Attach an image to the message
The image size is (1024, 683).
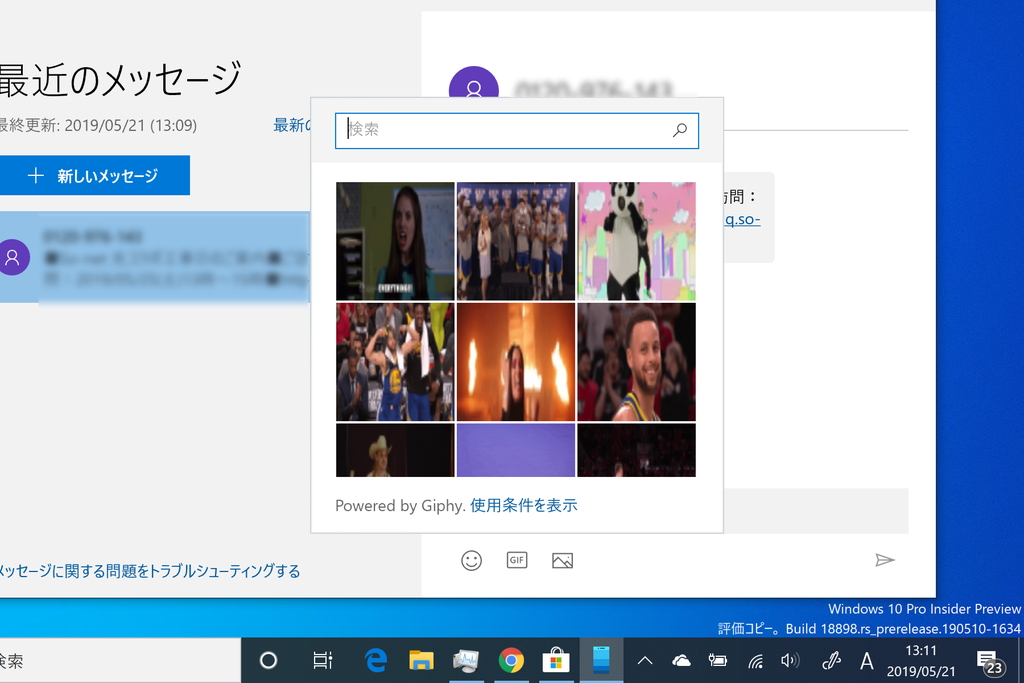tap(562, 560)
